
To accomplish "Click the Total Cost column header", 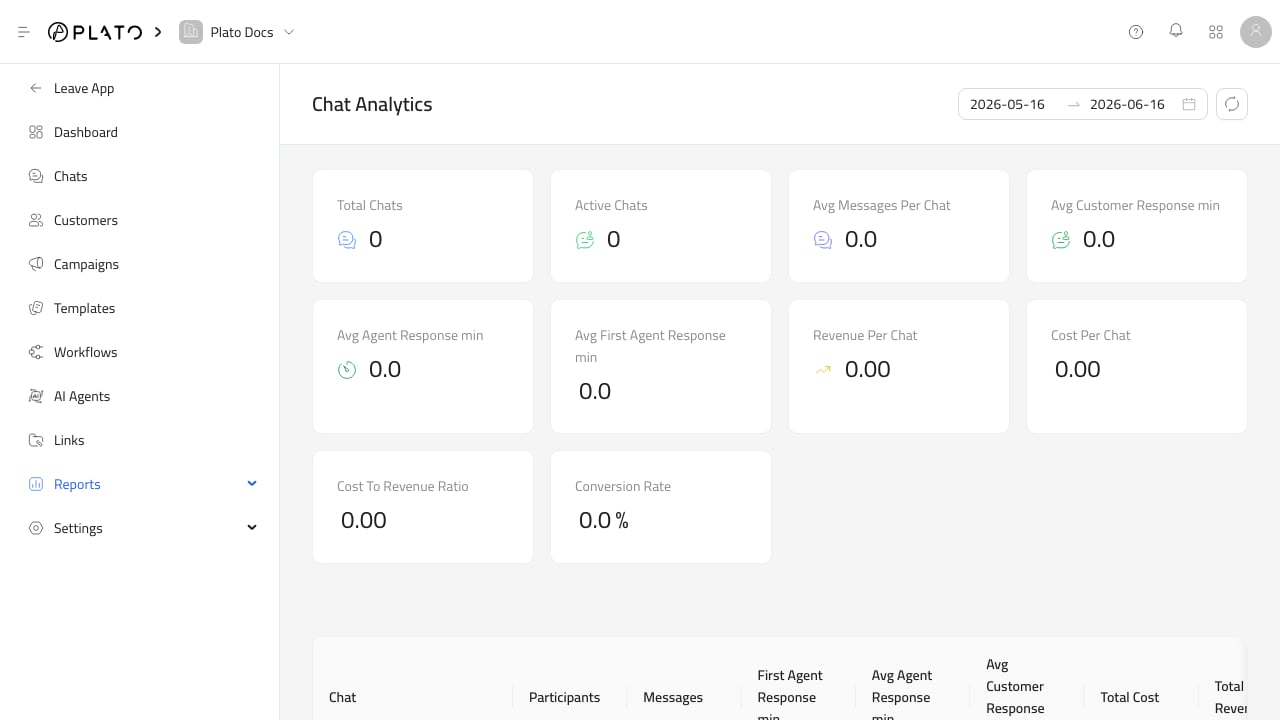I will [x=1130, y=697].
